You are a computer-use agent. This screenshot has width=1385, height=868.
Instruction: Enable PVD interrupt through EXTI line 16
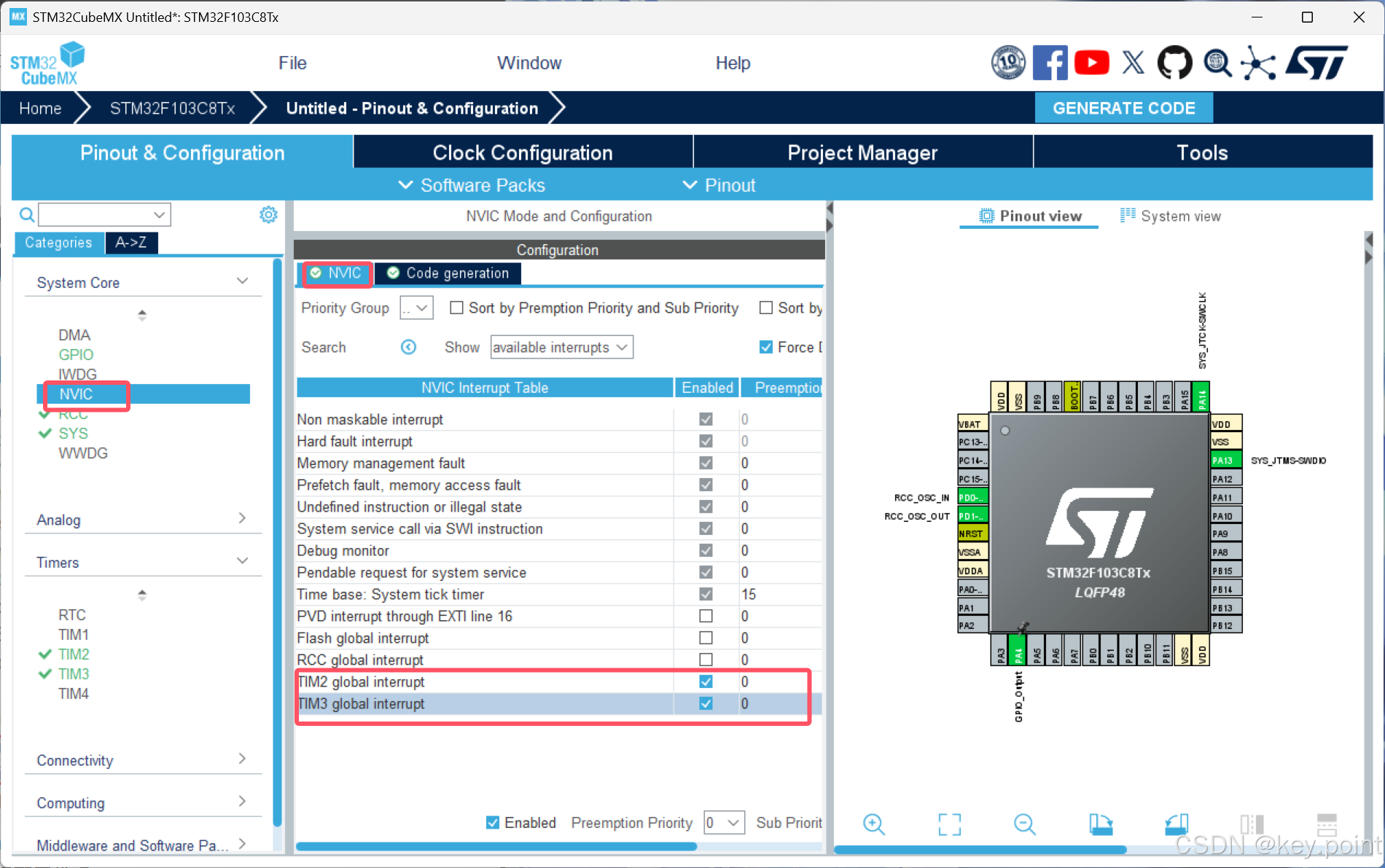click(x=706, y=616)
